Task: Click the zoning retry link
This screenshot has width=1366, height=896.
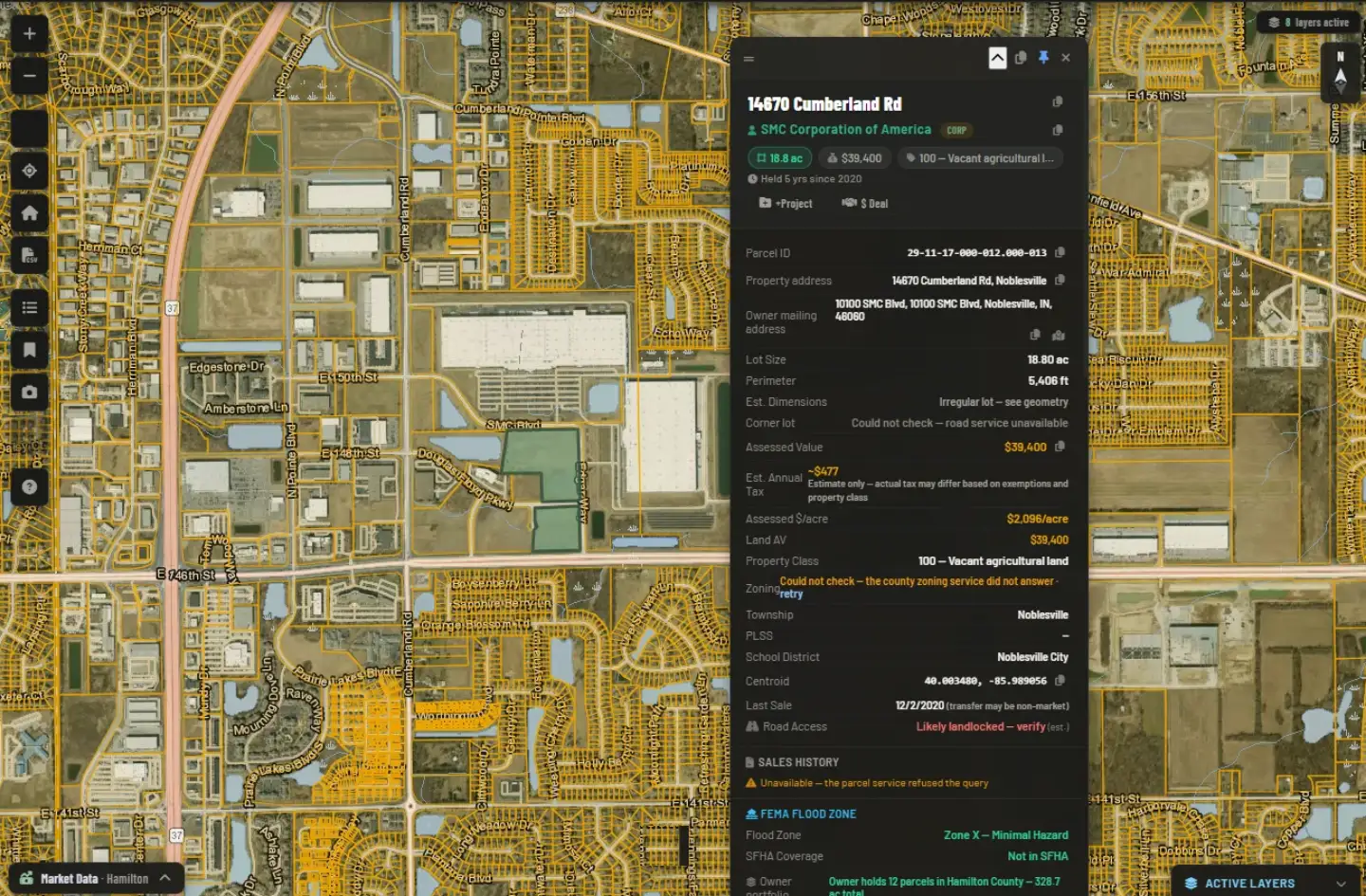Action: click(x=791, y=594)
